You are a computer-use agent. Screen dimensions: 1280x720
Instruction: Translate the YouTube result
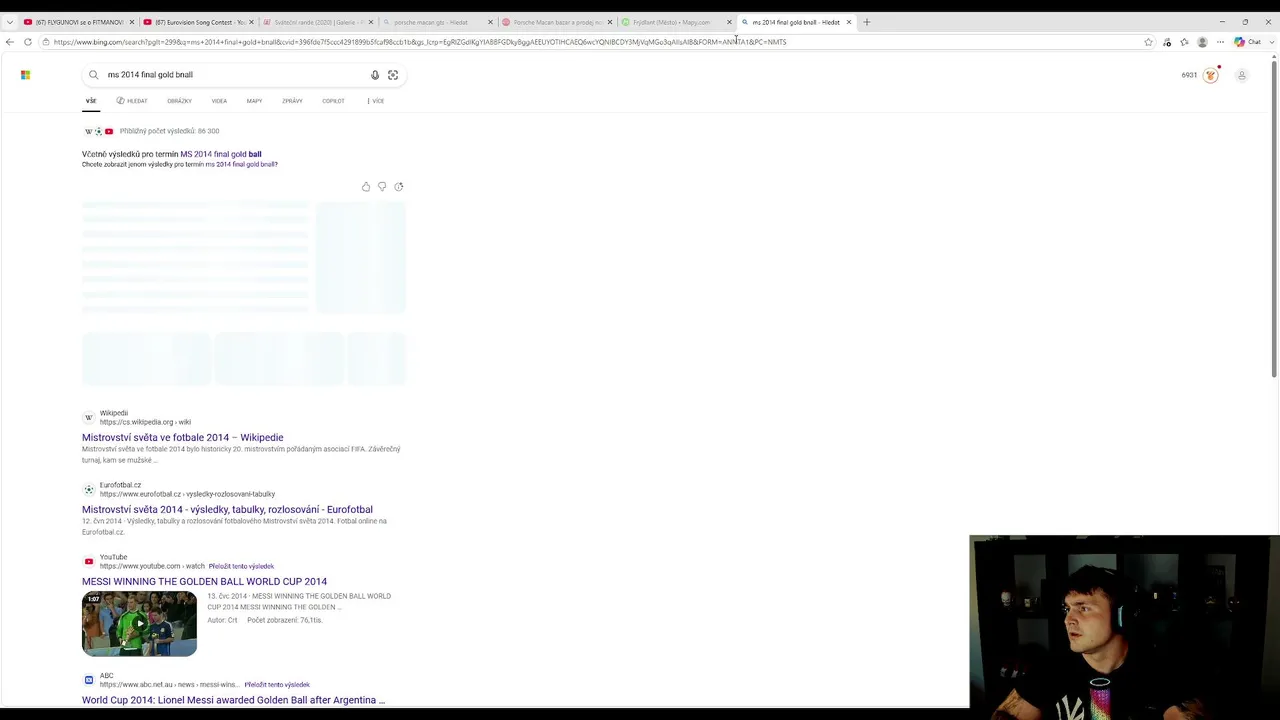[x=241, y=566]
